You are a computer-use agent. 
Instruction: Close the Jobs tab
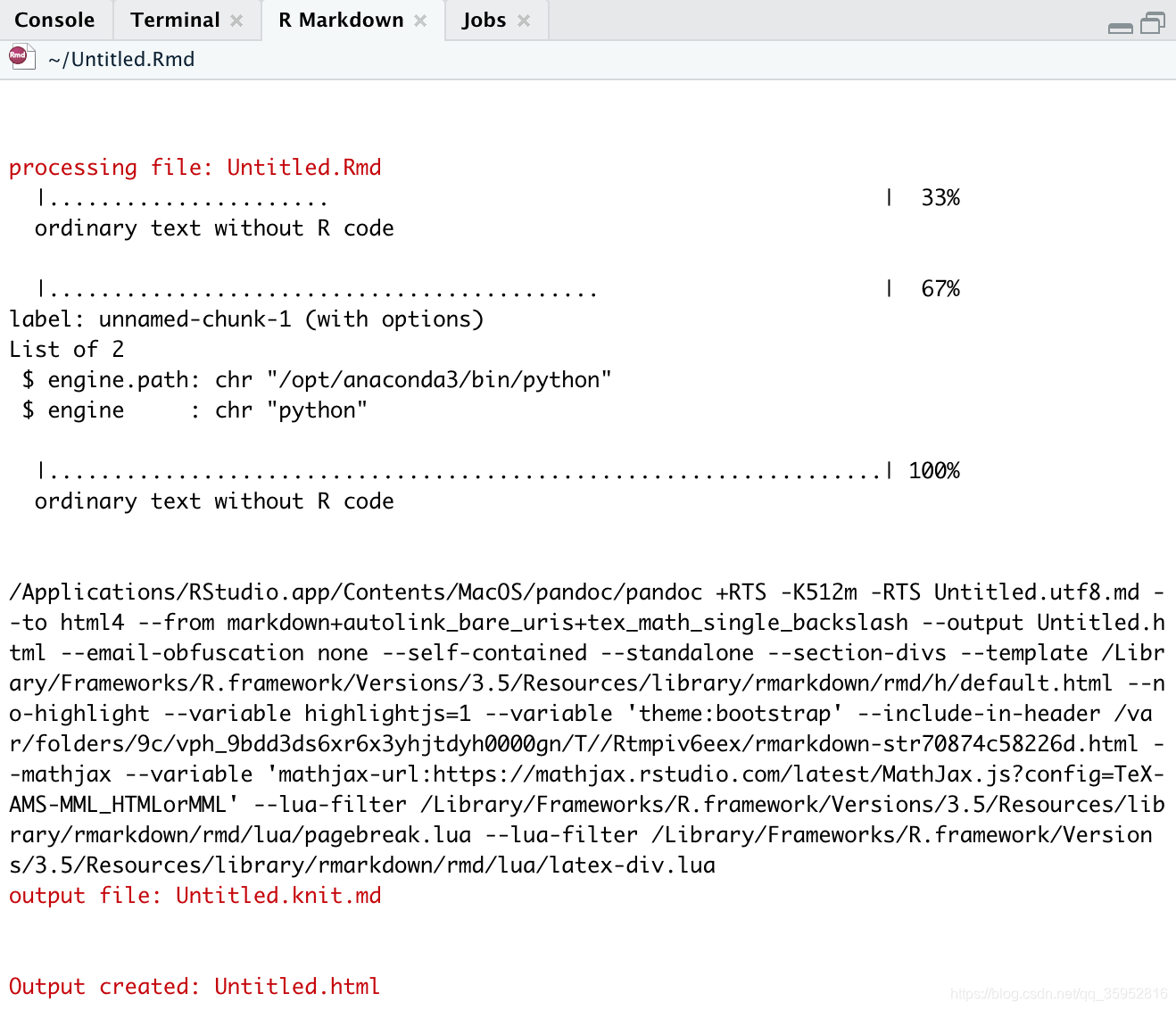524,20
